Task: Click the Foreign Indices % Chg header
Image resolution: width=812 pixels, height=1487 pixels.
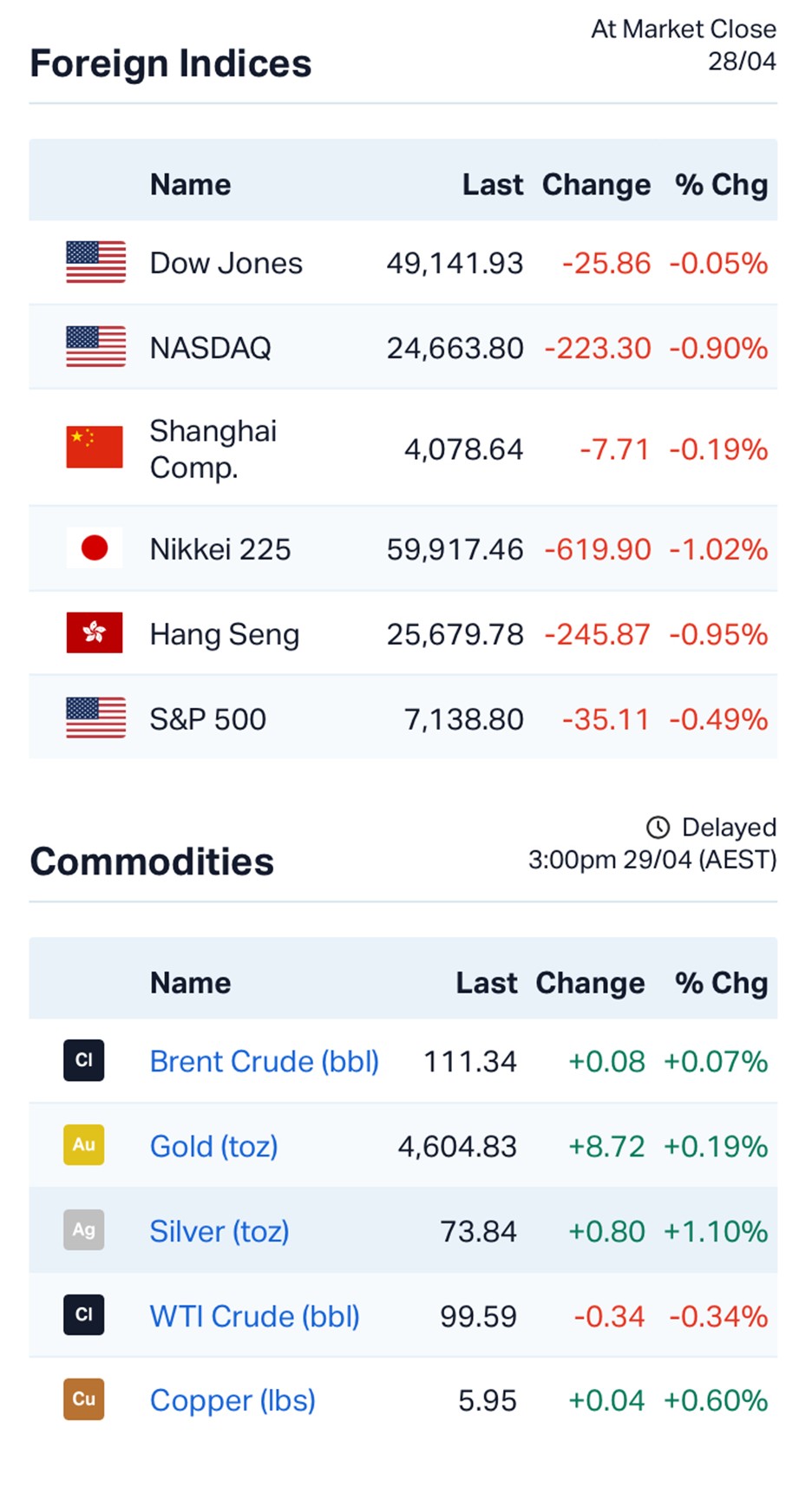Action: coord(721,185)
